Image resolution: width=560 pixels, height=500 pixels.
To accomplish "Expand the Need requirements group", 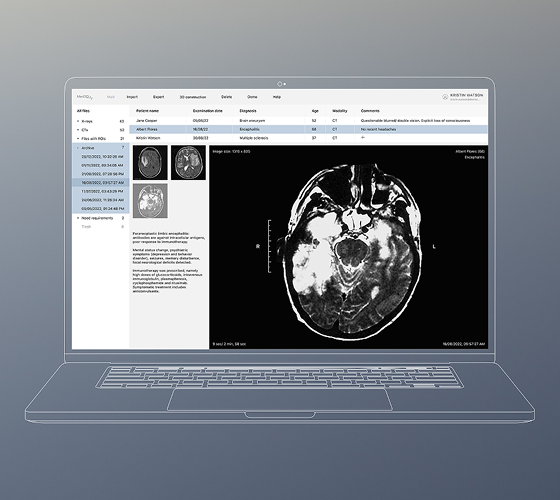I will tap(78, 218).
